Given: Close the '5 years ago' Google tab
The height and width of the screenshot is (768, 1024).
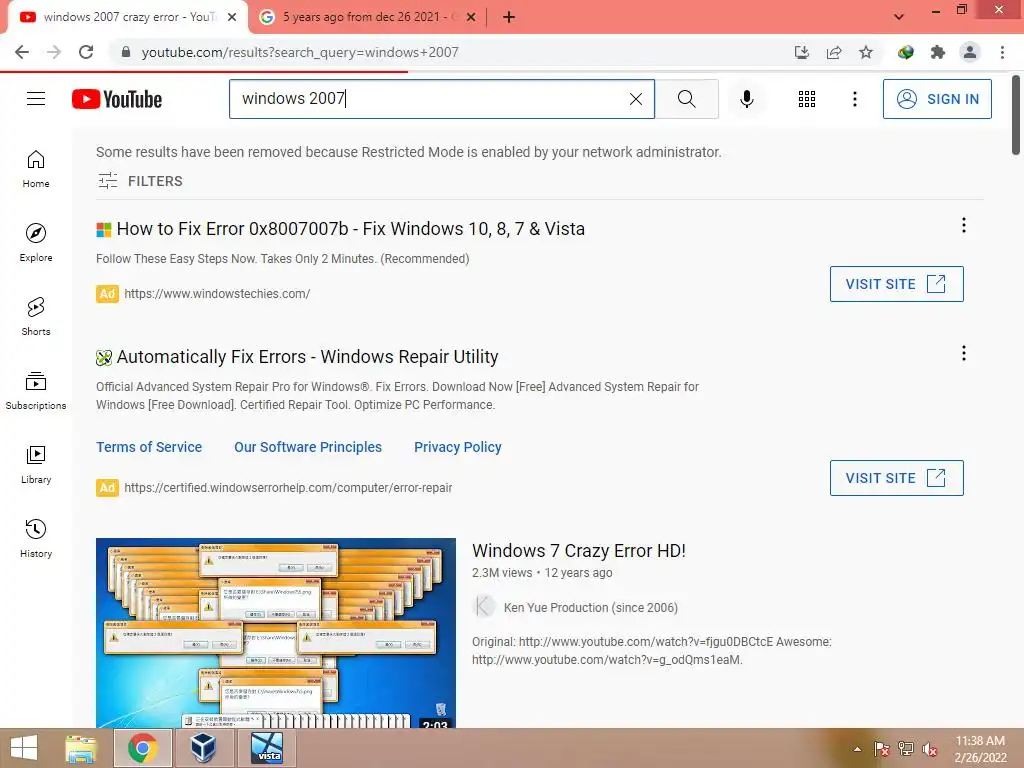Looking at the screenshot, I should click(x=471, y=17).
